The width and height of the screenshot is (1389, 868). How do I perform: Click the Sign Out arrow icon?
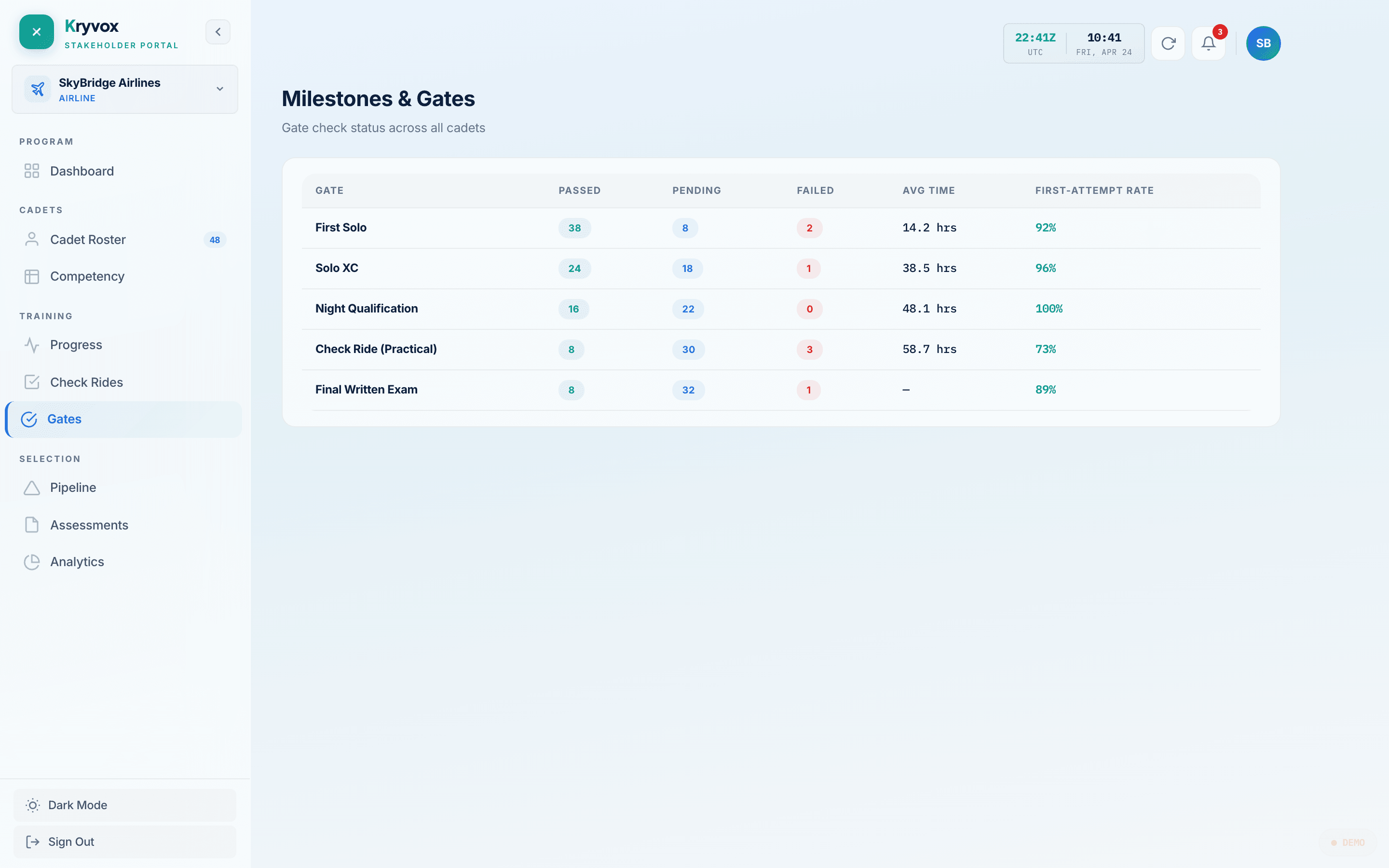(x=33, y=842)
